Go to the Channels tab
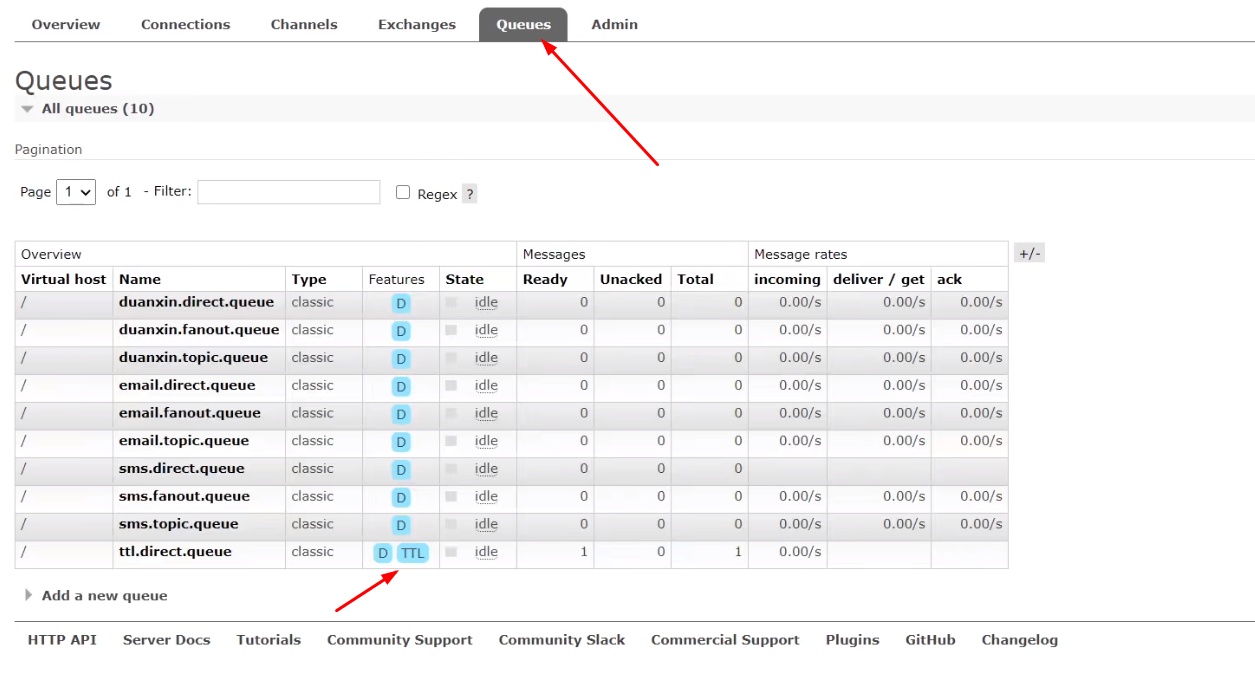The image size is (1255, 680). (304, 24)
